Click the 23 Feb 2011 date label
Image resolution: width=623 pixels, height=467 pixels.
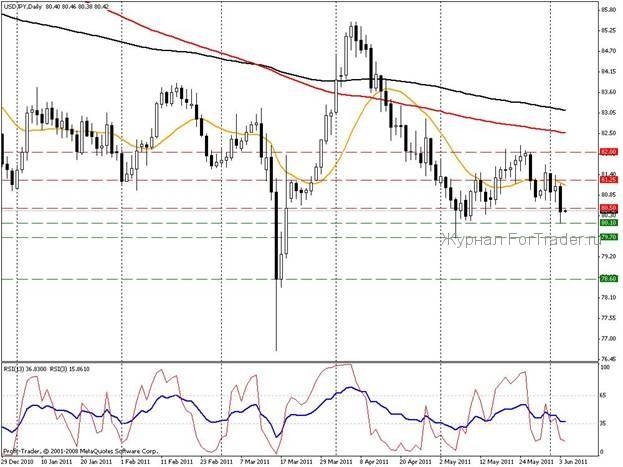[x=215, y=462]
